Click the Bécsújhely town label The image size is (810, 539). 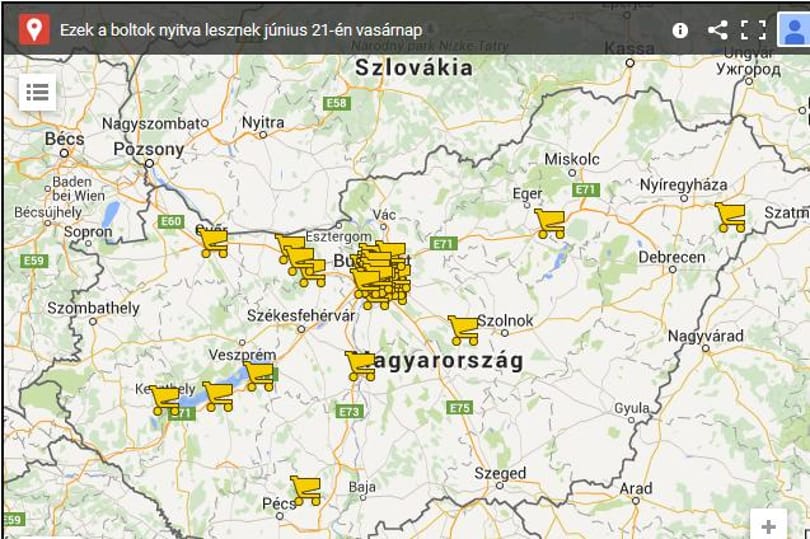coord(48,212)
